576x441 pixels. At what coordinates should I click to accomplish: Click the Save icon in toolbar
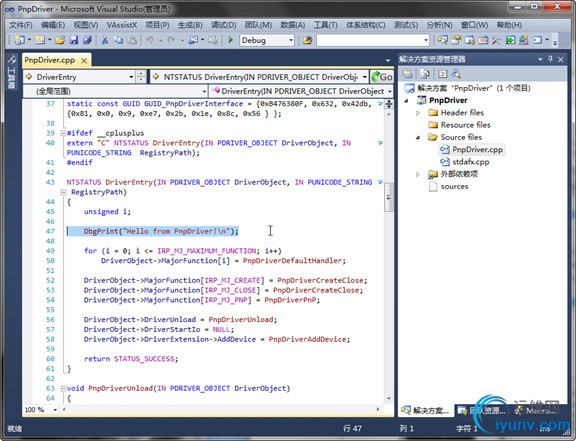click(x=74, y=40)
